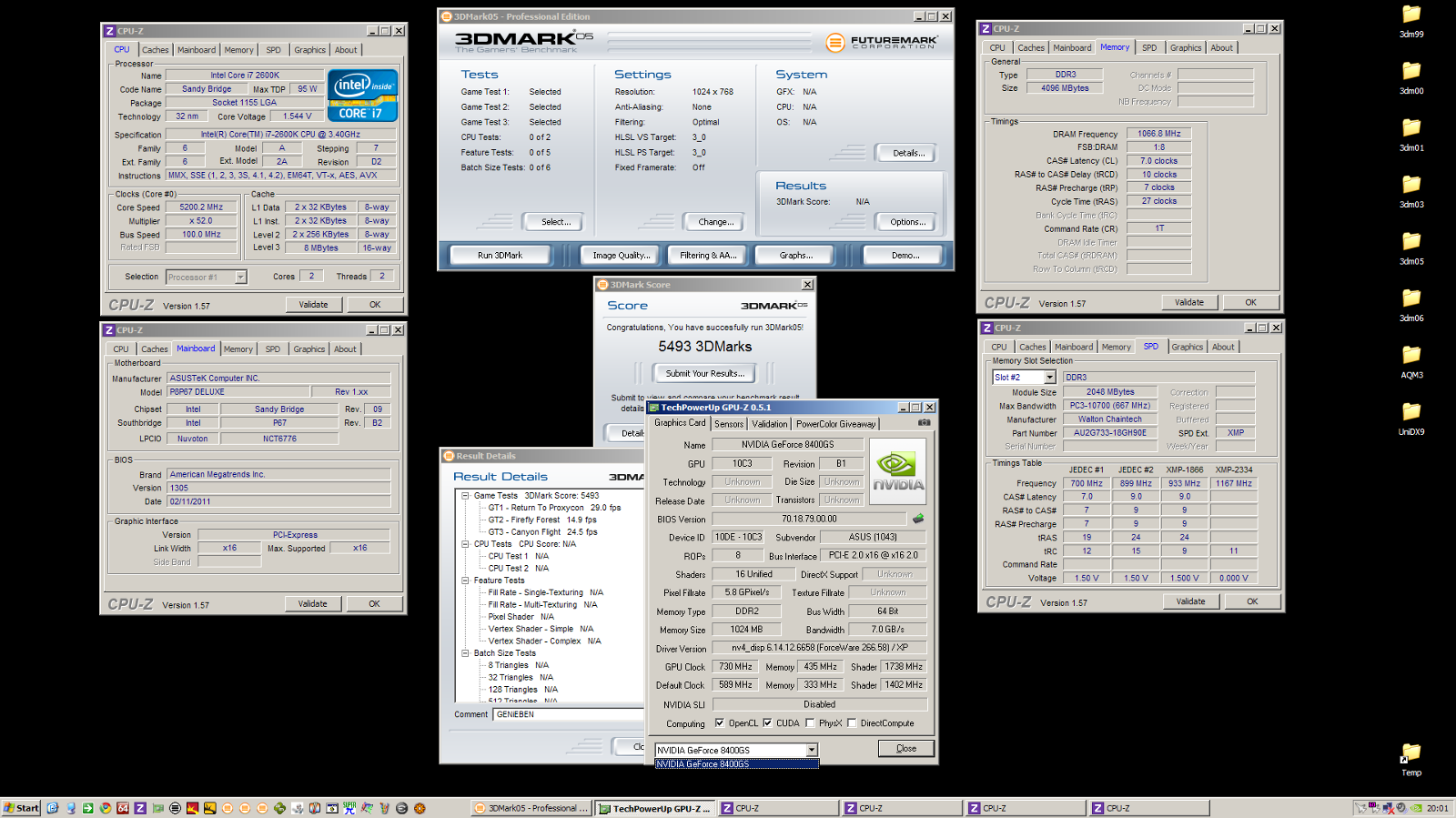Toggle the DirectCompute checkbox in GPU-Z
1456x818 pixels.
point(852,723)
